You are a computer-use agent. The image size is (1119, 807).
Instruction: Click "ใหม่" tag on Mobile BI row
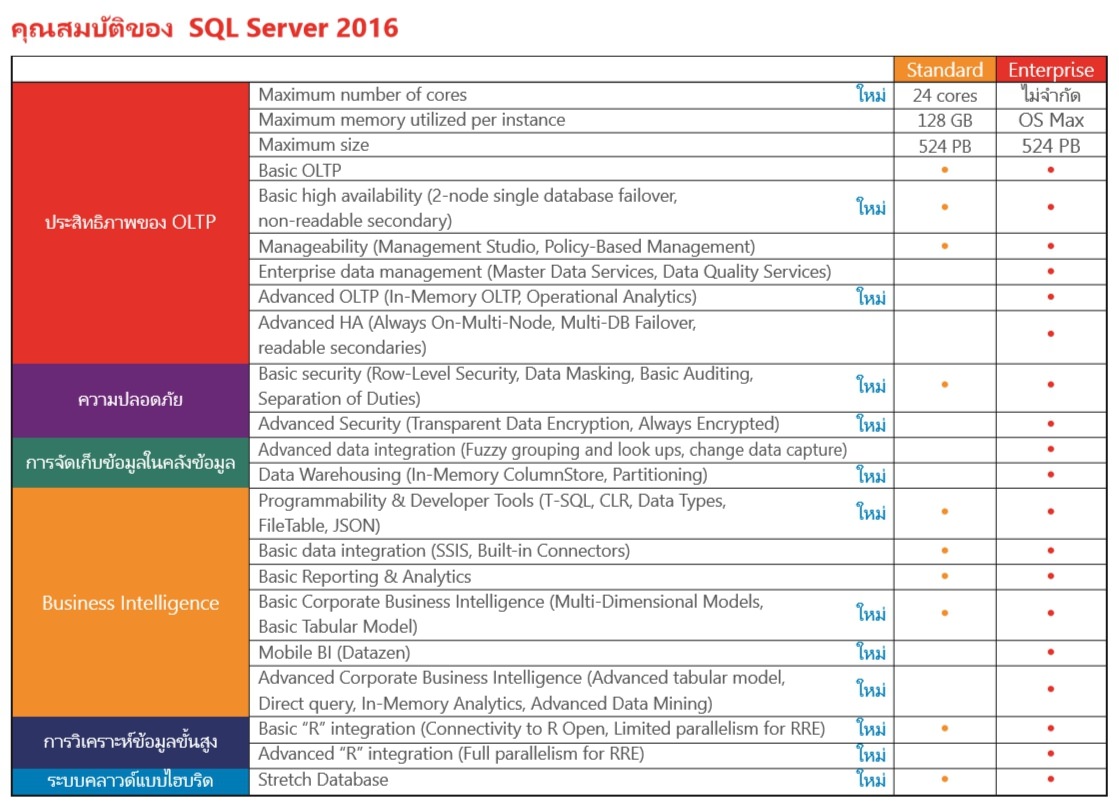pyautogui.click(x=871, y=652)
